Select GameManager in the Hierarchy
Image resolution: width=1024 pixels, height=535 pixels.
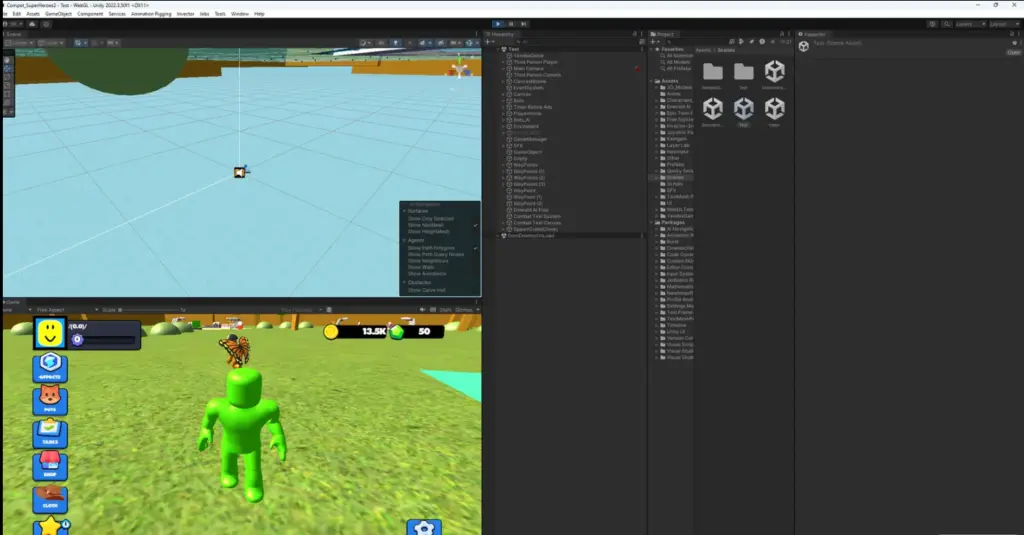530,139
